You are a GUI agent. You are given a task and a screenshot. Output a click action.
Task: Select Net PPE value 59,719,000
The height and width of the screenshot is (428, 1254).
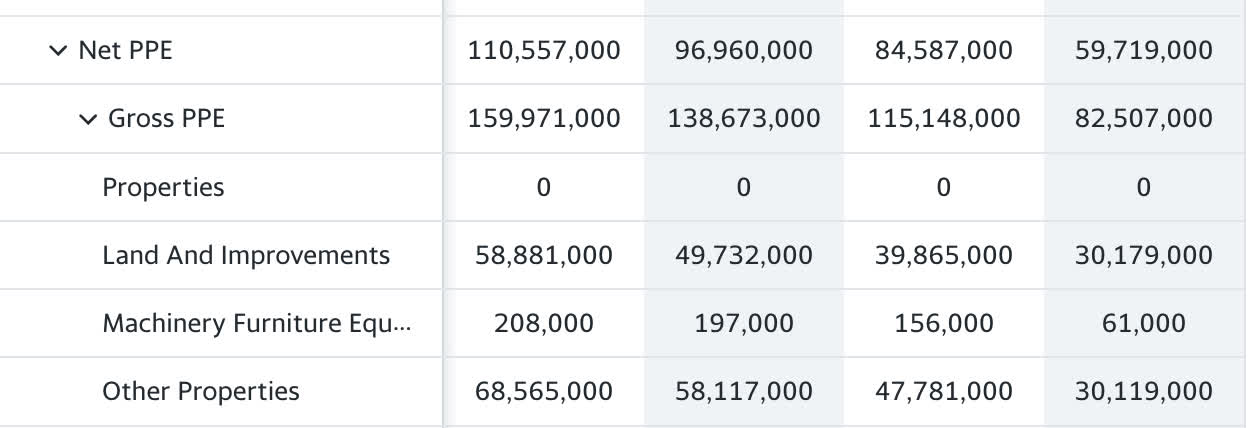tap(1144, 50)
